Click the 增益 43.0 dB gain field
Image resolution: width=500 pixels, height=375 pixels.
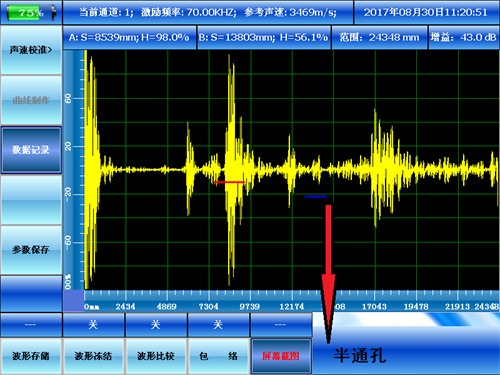coord(464,37)
